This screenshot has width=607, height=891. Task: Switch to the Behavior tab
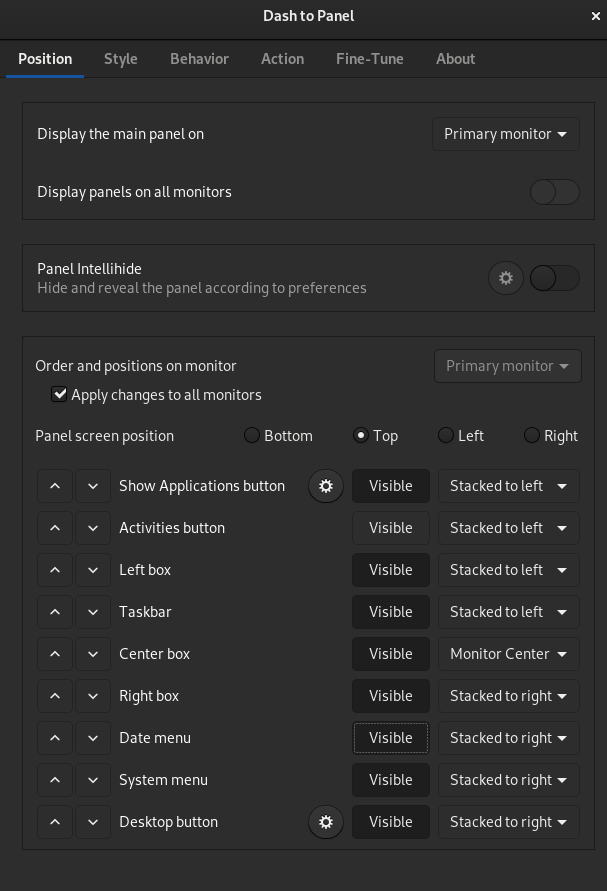coord(199,59)
